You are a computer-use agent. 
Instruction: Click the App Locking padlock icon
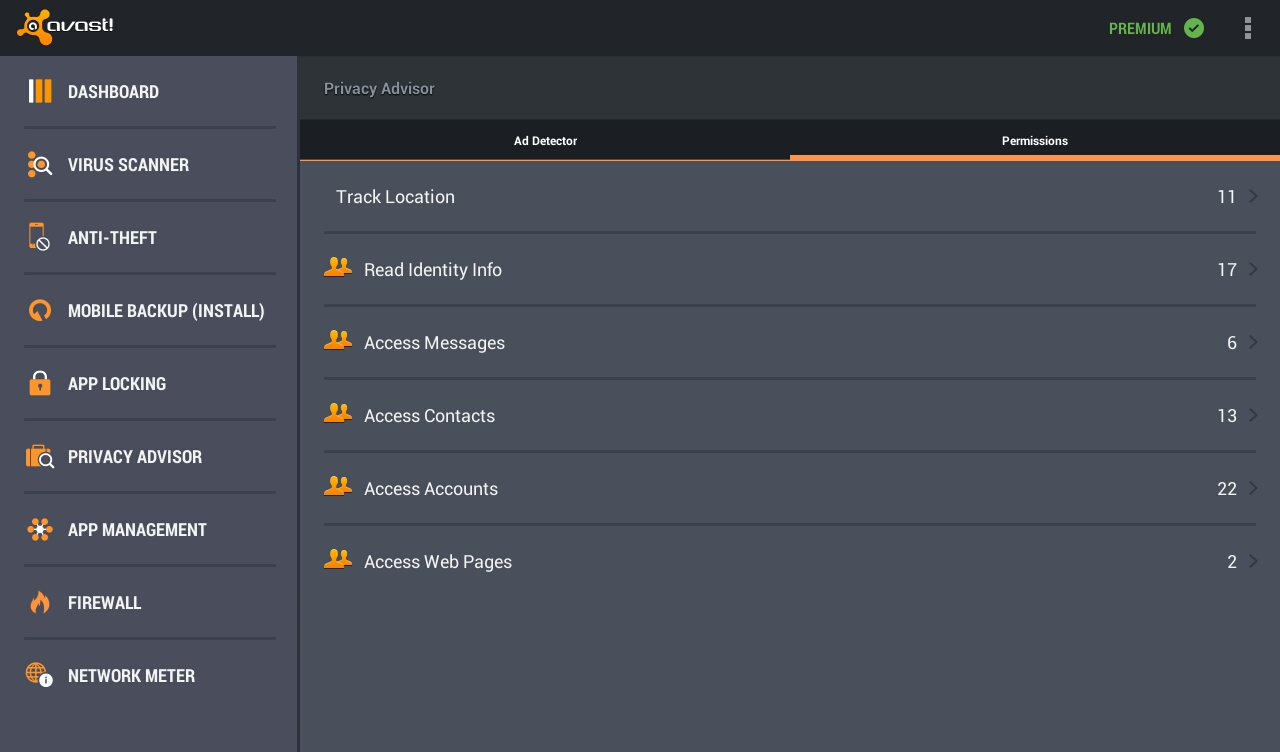(x=40, y=383)
